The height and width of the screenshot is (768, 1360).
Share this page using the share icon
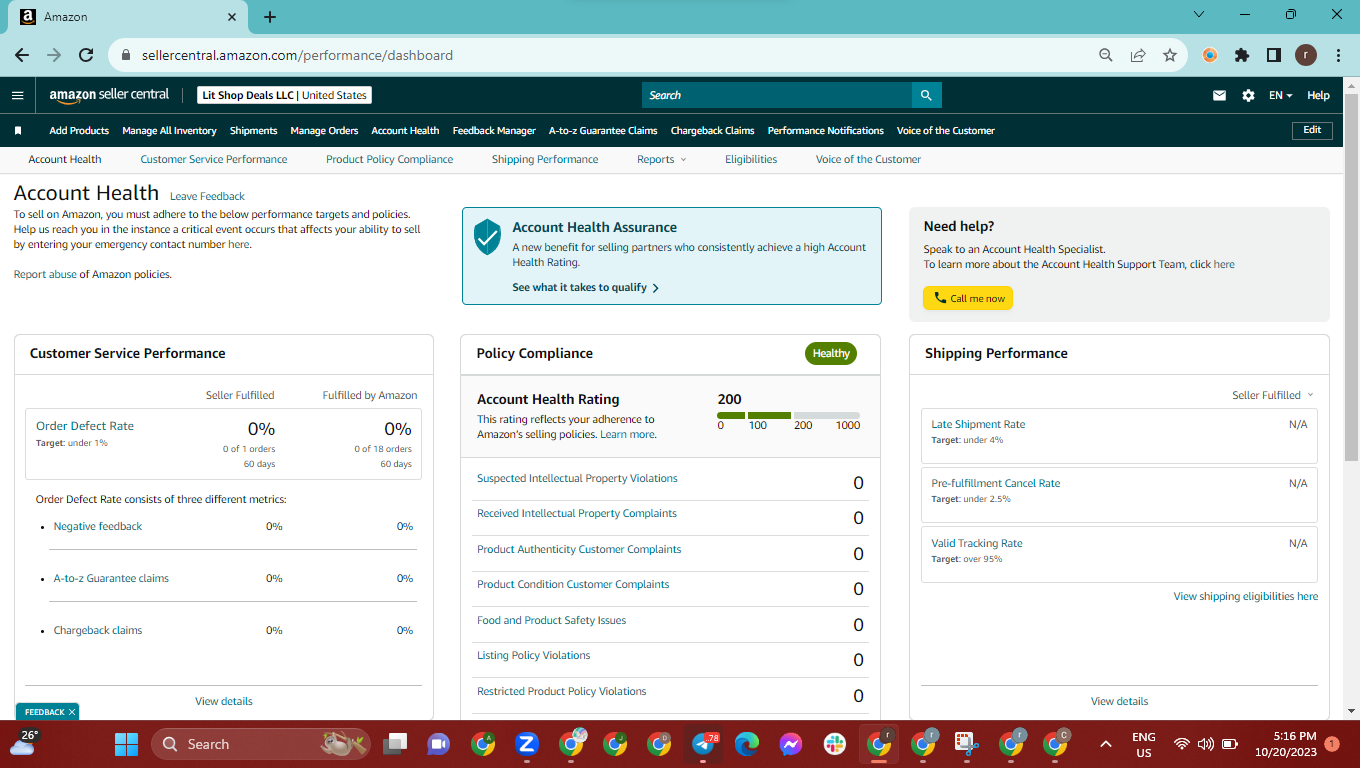click(x=1138, y=55)
